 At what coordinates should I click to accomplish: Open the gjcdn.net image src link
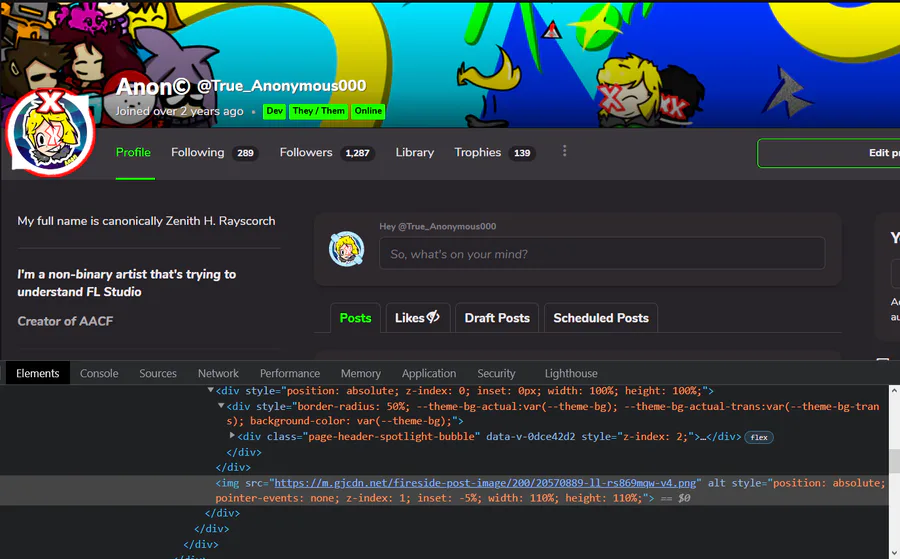click(x=485, y=483)
